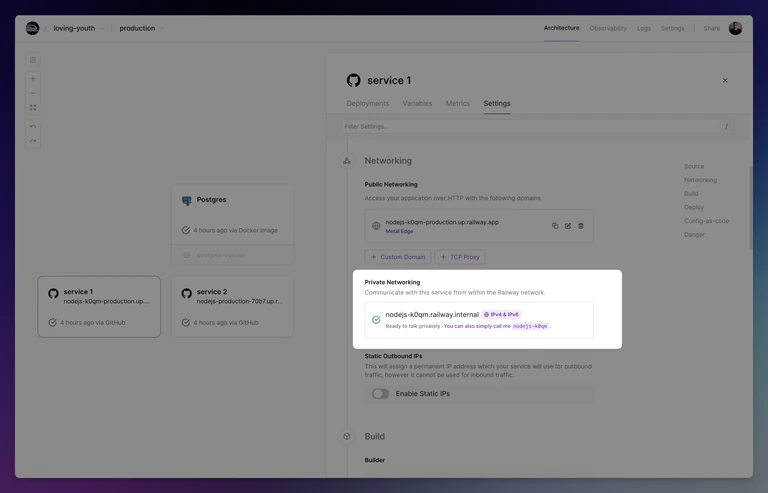Click the Metal Edge label

[399, 231]
